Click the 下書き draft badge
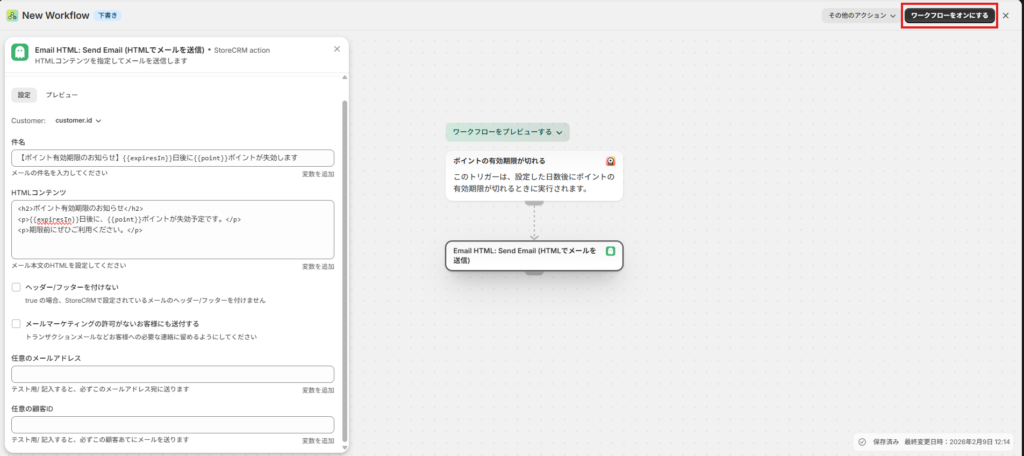1024x456 pixels. tap(109, 16)
